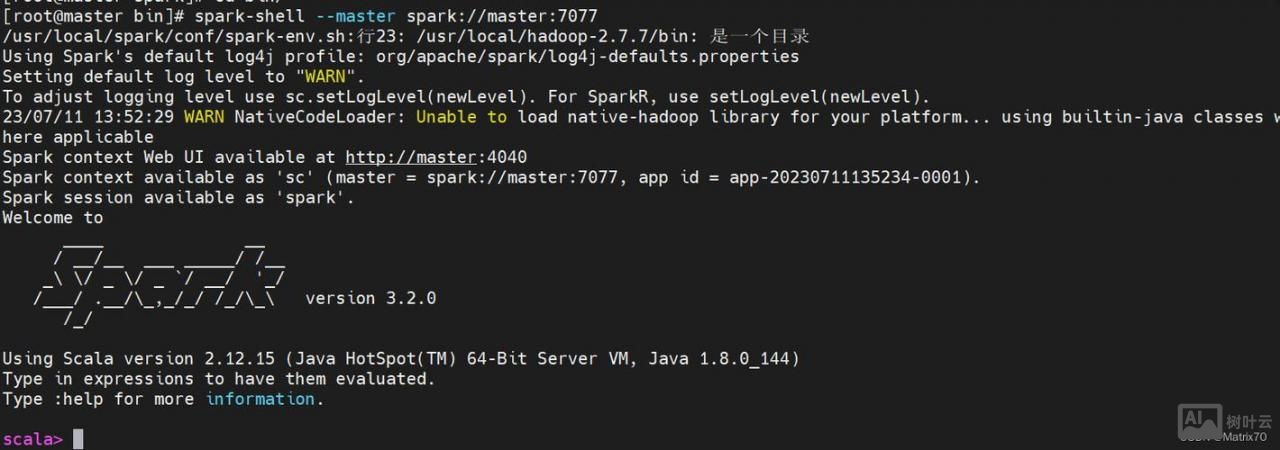
Task: Click the cursor block after scala> prompt
Action: pyautogui.click(x=78, y=438)
